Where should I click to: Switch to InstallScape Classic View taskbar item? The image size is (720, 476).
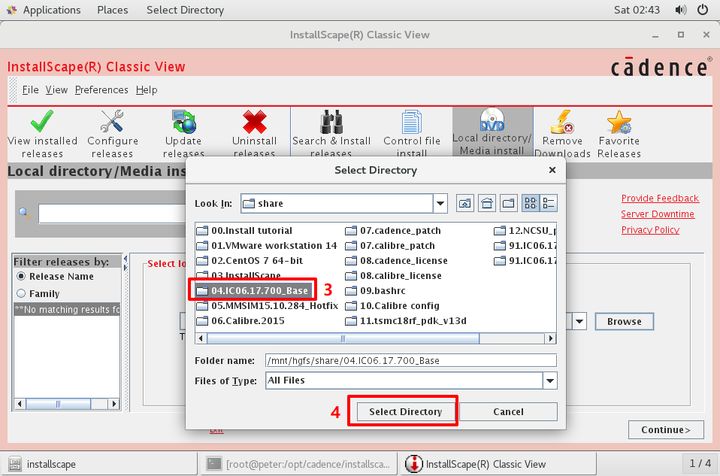point(498,464)
